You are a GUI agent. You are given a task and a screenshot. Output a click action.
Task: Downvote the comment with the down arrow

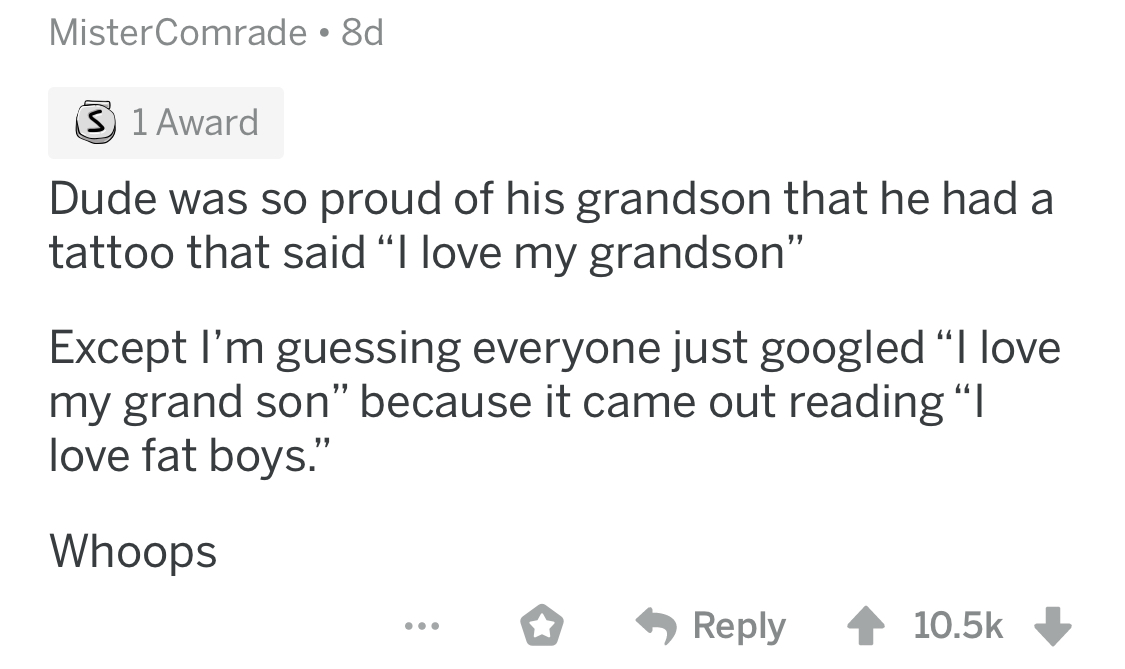(1053, 626)
